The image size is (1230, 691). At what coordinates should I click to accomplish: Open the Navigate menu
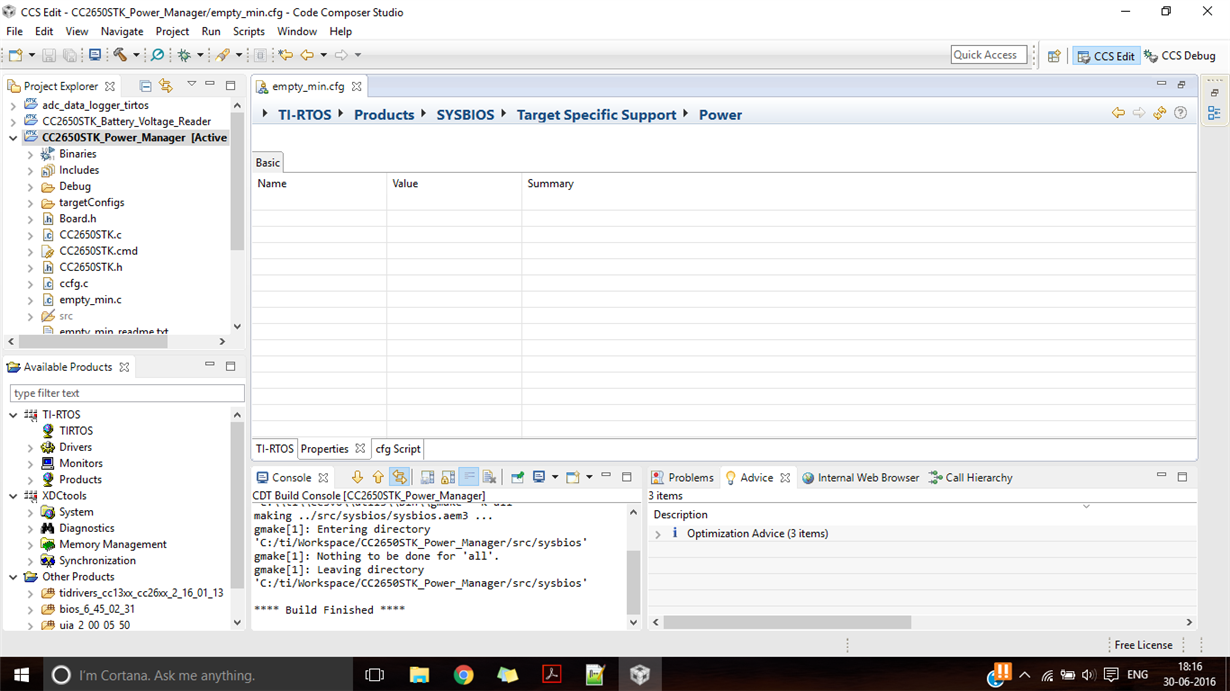click(x=122, y=31)
